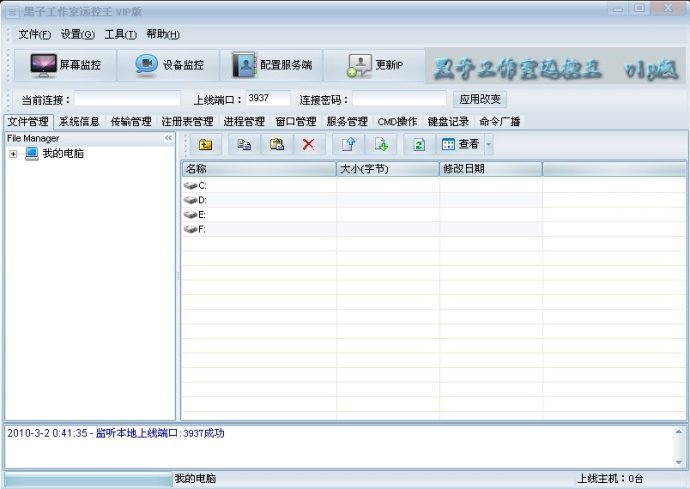The width and height of the screenshot is (690, 489).
Task: Open the 配置服务端 configuration button
Action: coord(272,65)
